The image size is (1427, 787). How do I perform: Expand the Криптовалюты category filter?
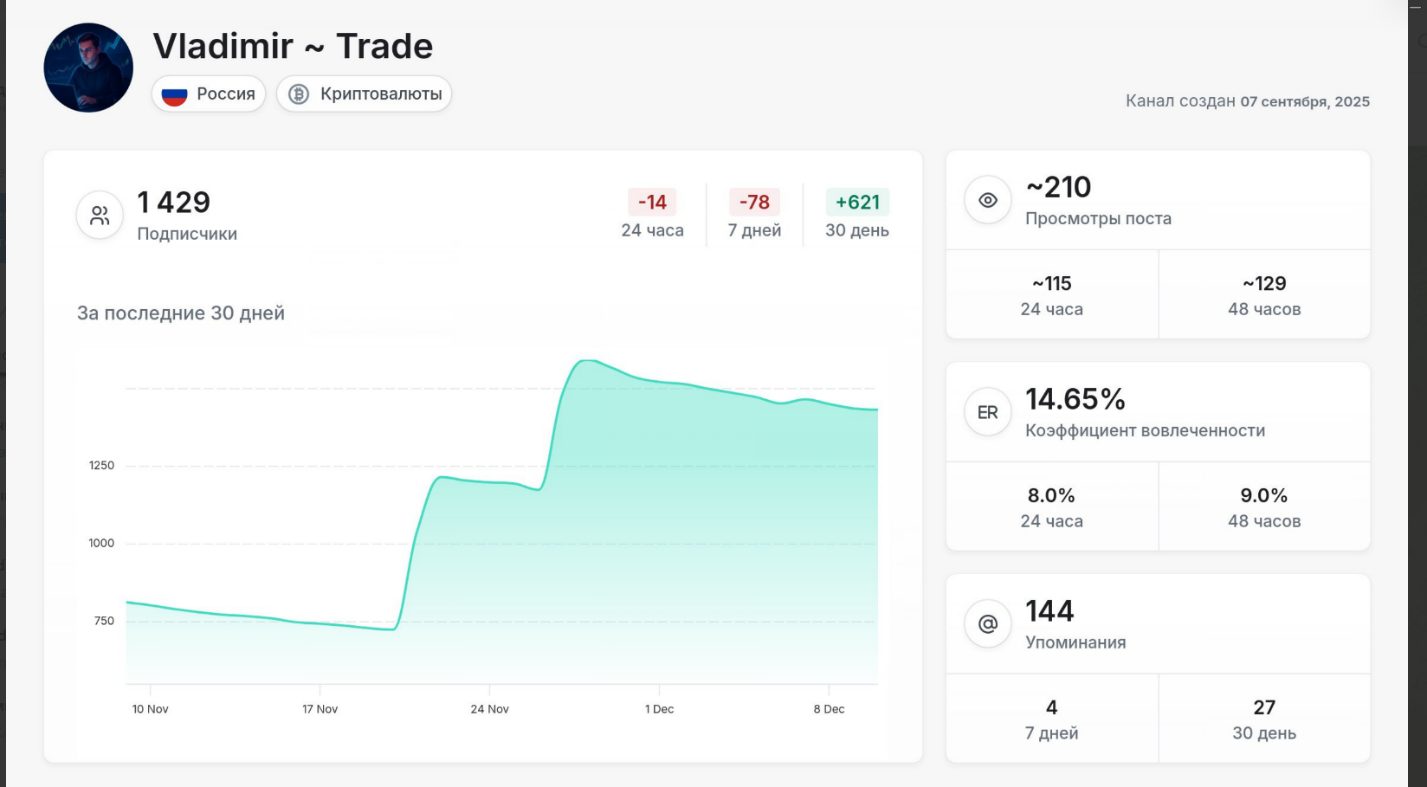tap(363, 95)
